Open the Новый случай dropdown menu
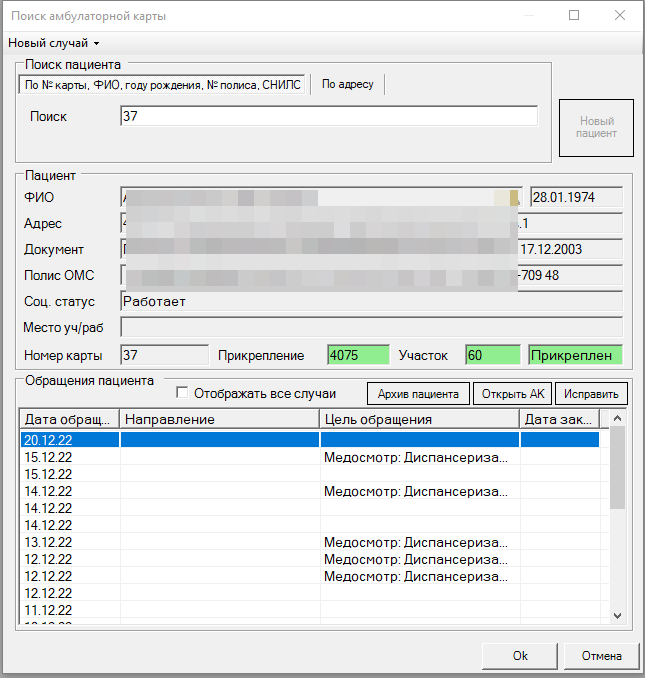 54,43
